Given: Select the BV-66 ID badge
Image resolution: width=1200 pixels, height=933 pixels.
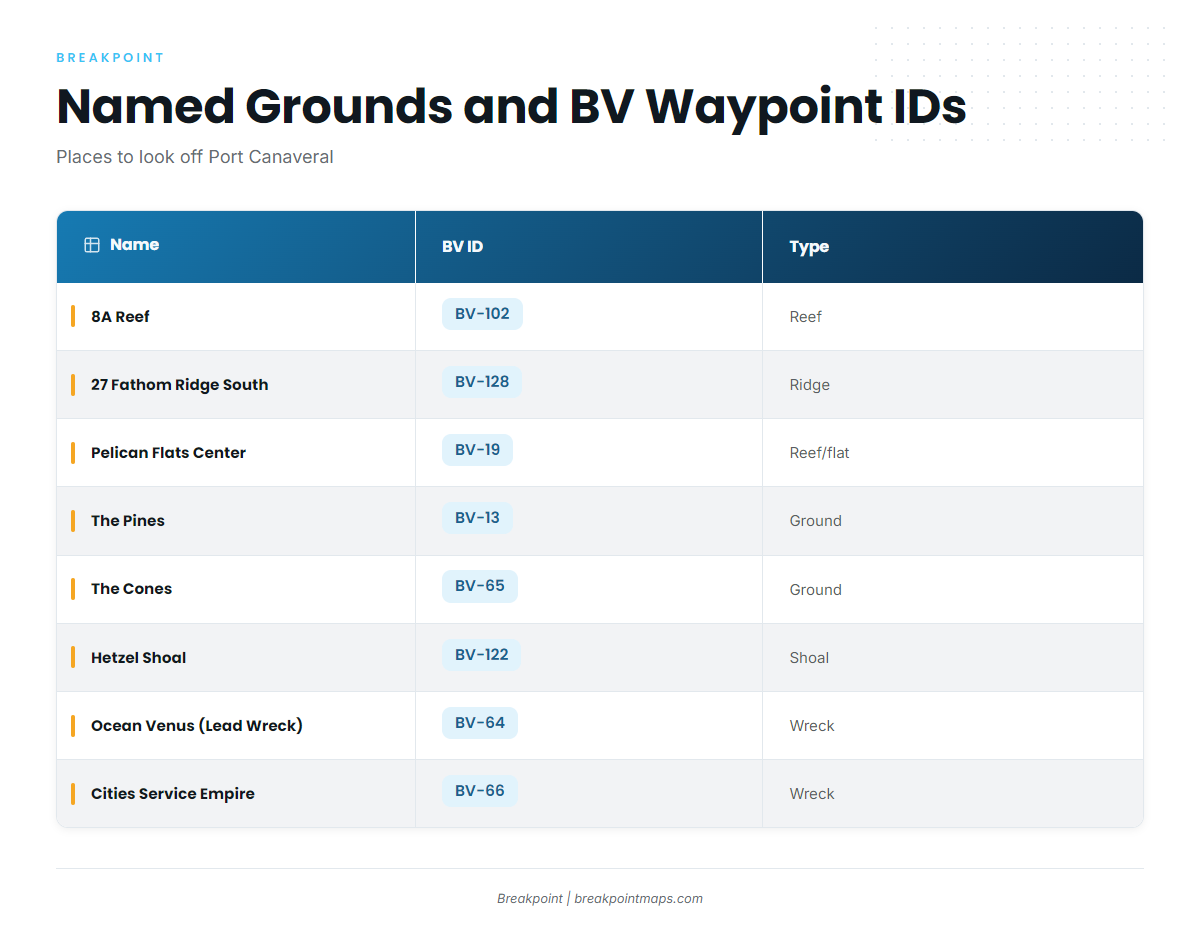Looking at the screenshot, I should coord(480,791).
